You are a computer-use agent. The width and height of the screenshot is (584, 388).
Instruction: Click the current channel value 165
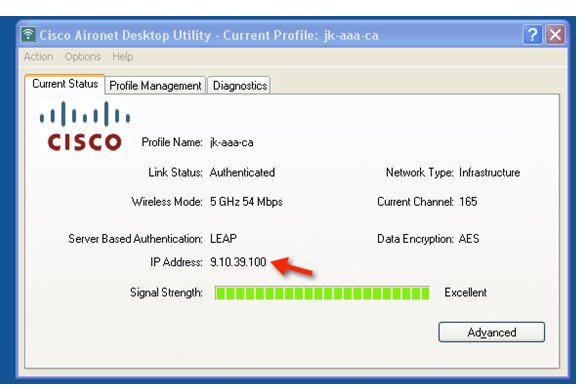click(x=468, y=202)
